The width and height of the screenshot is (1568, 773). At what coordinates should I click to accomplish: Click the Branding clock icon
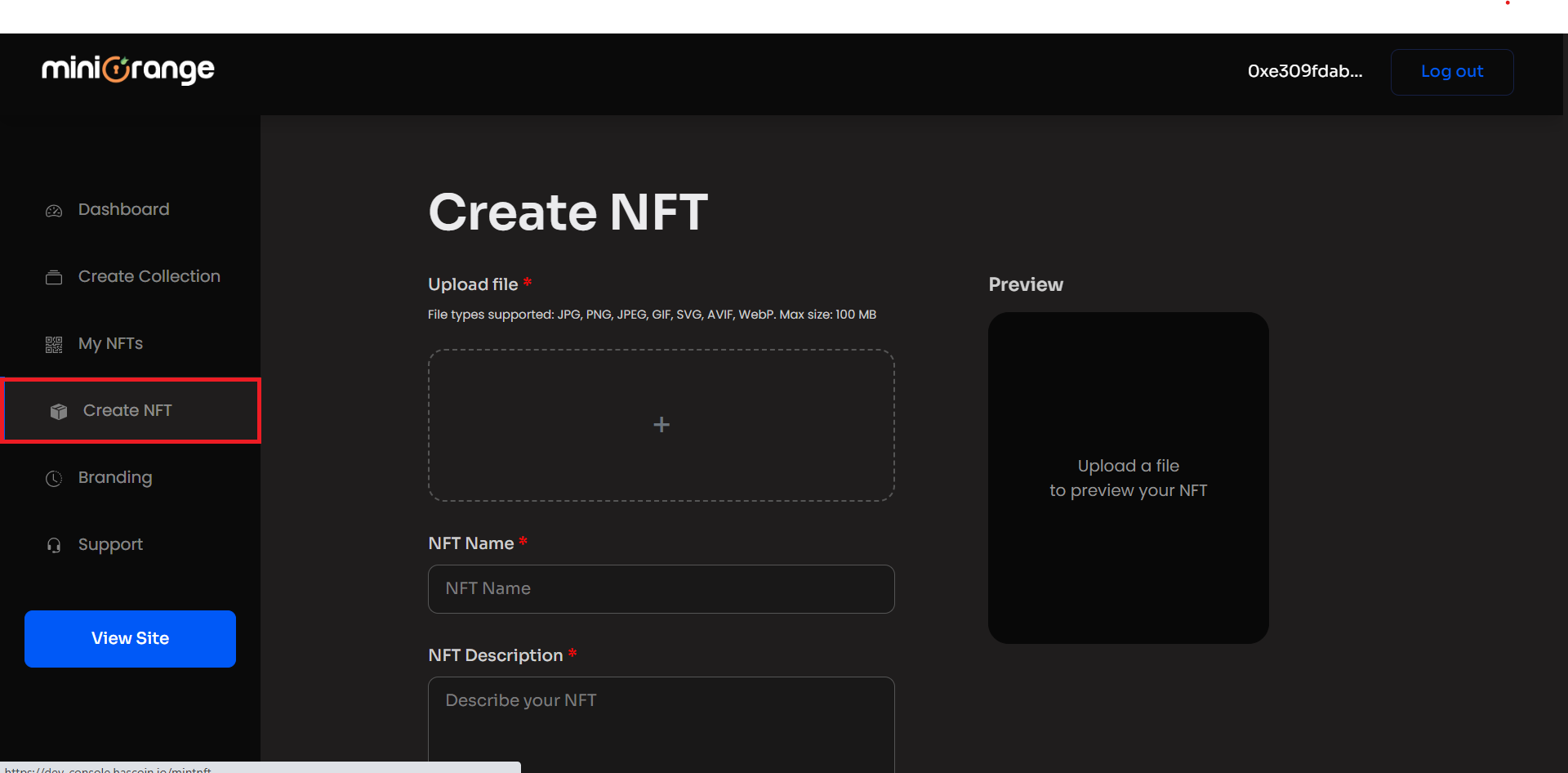coord(54,479)
